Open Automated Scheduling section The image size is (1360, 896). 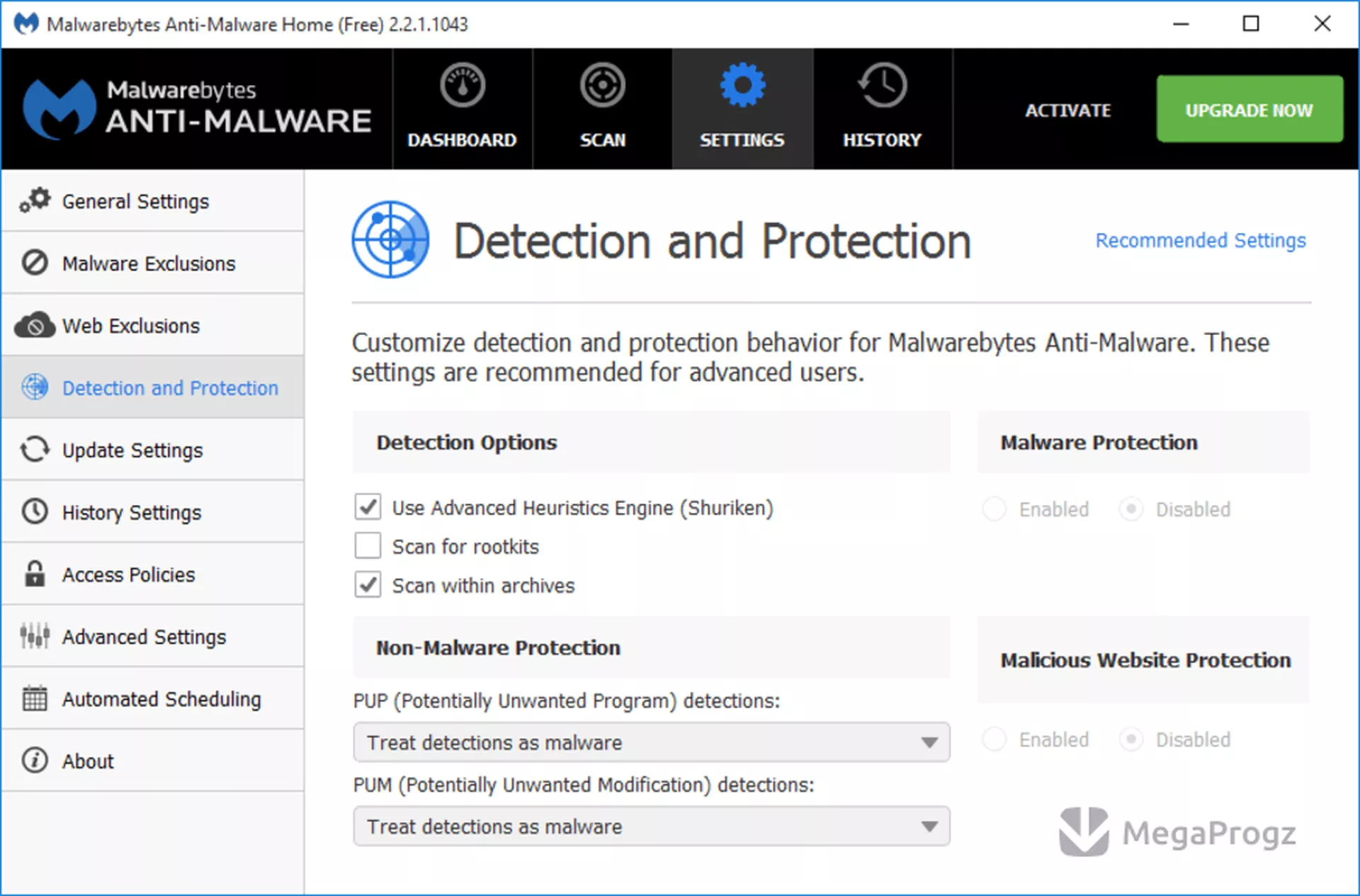pos(152,698)
